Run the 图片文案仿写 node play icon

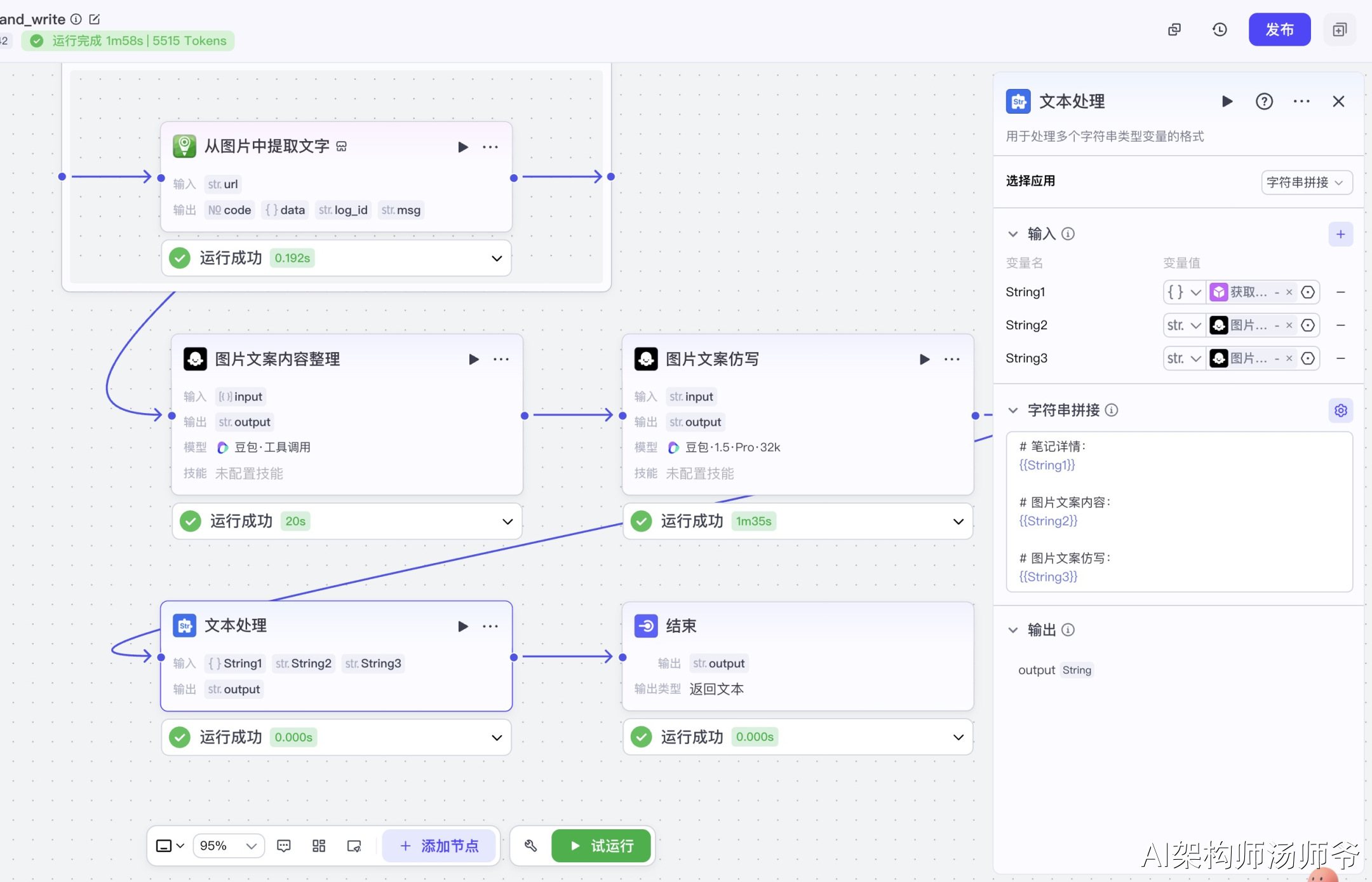point(924,360)
